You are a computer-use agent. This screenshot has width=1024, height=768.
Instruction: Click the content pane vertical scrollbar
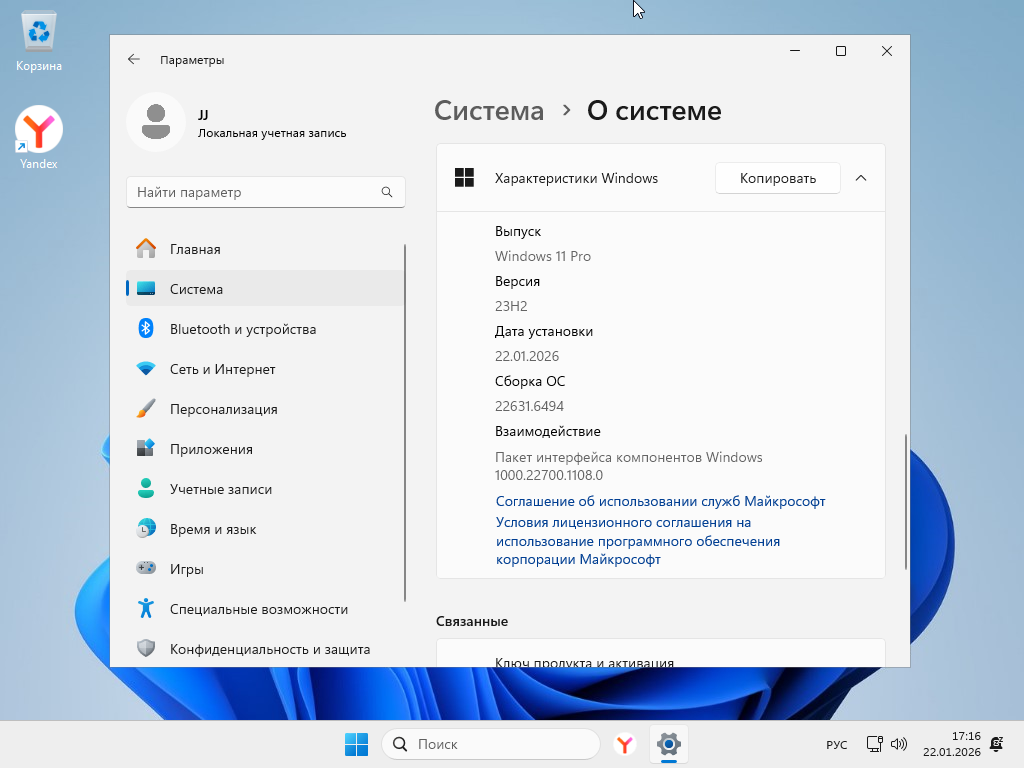pos(905,500)
